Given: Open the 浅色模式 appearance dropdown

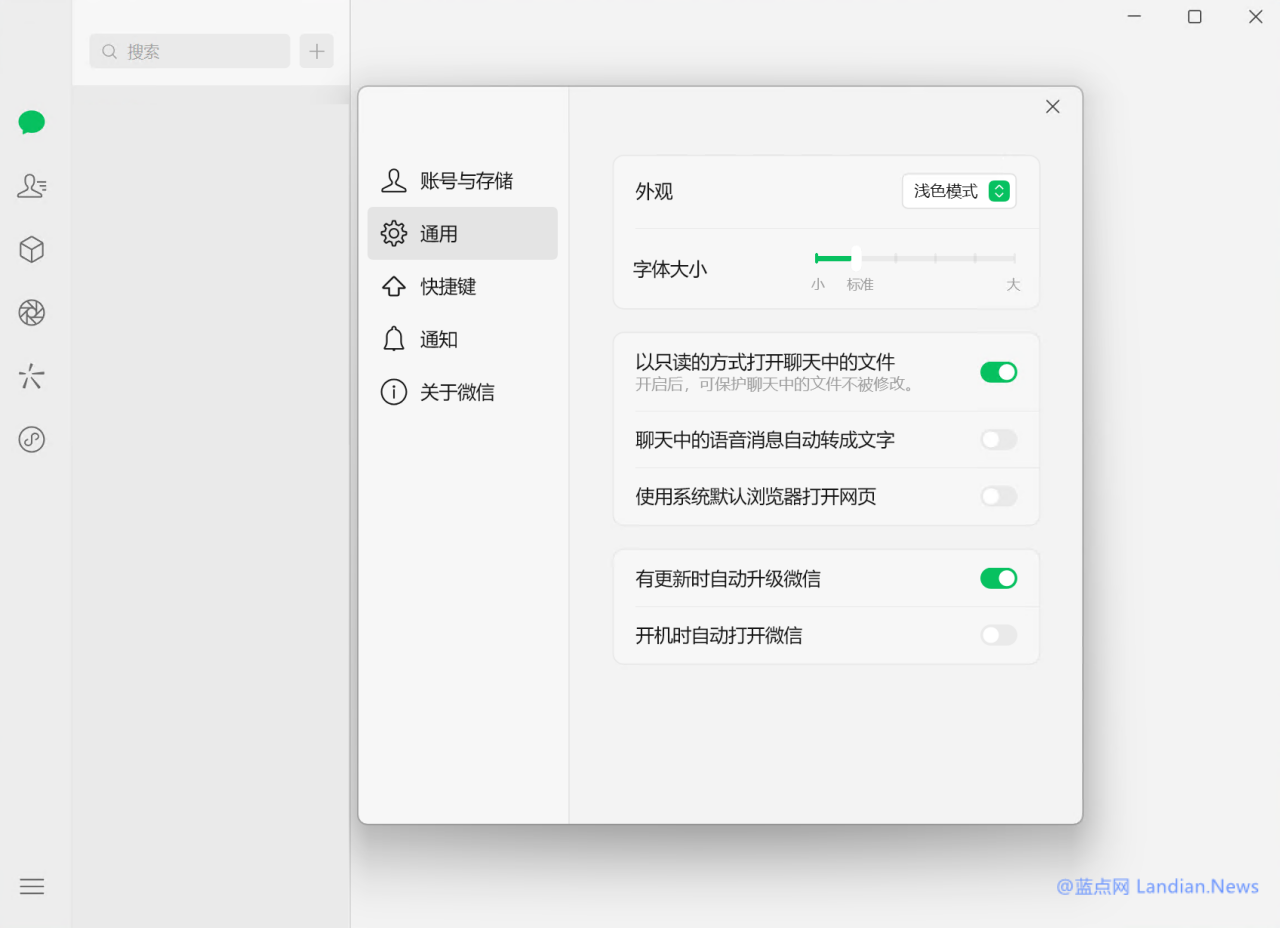Looking at the screenshot, I should coord(958,191).
